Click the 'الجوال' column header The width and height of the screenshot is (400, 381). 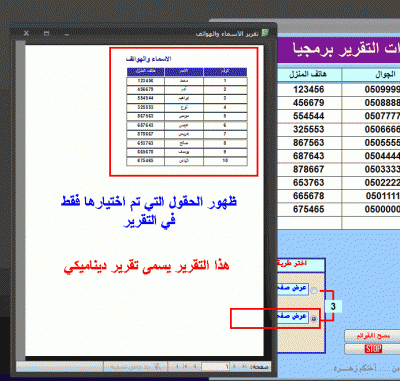pyautogui.click(x=371, y=74)
